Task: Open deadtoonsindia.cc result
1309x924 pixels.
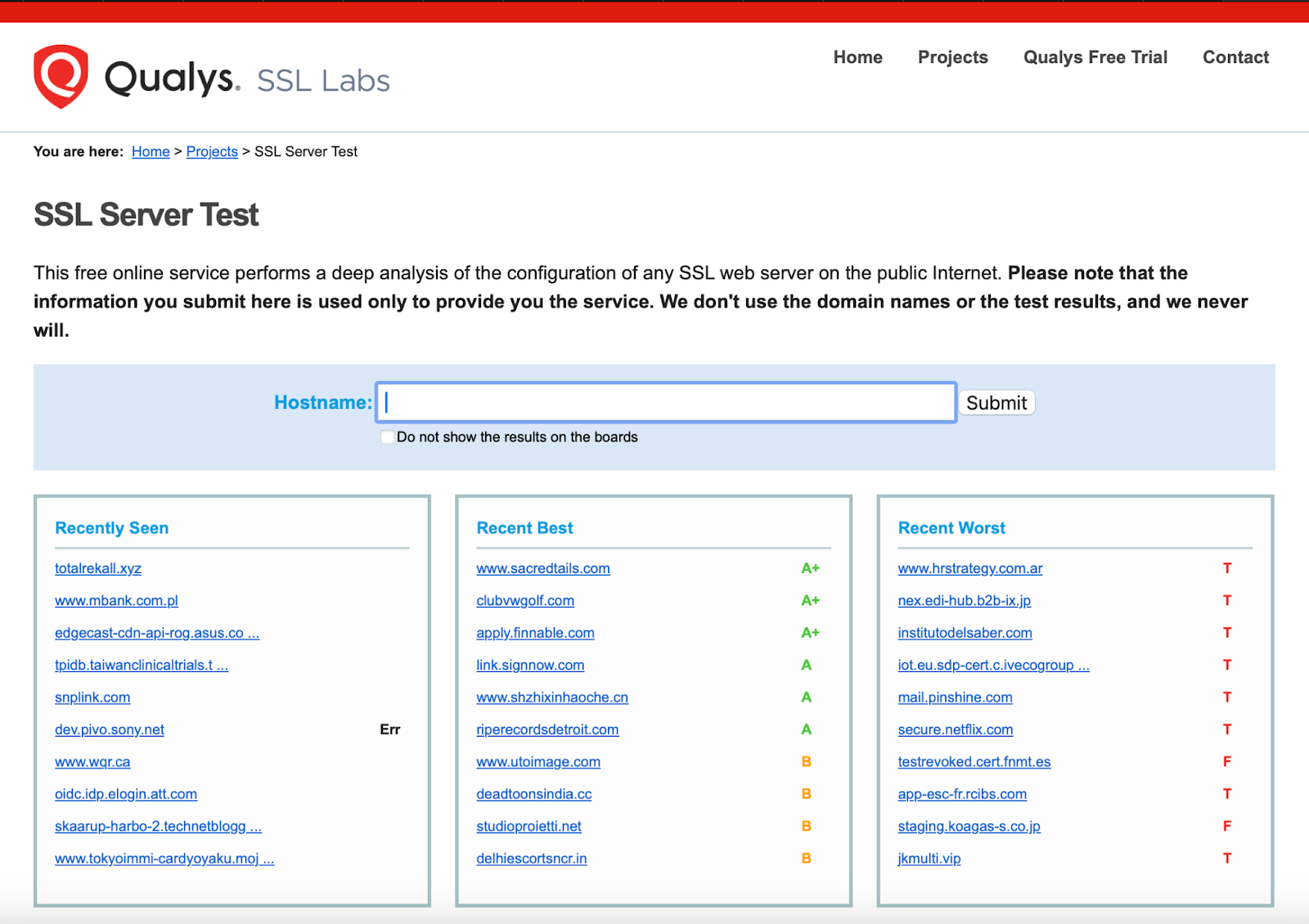Action: point(533,794)
